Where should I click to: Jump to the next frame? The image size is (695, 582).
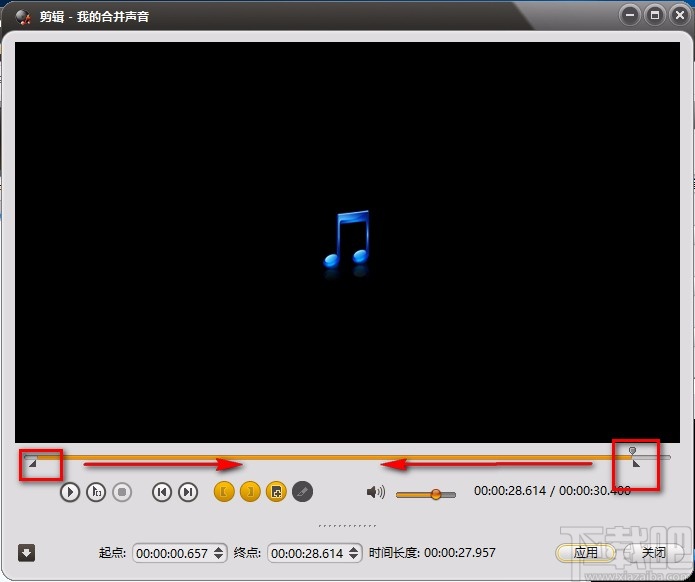click(188, 492)
